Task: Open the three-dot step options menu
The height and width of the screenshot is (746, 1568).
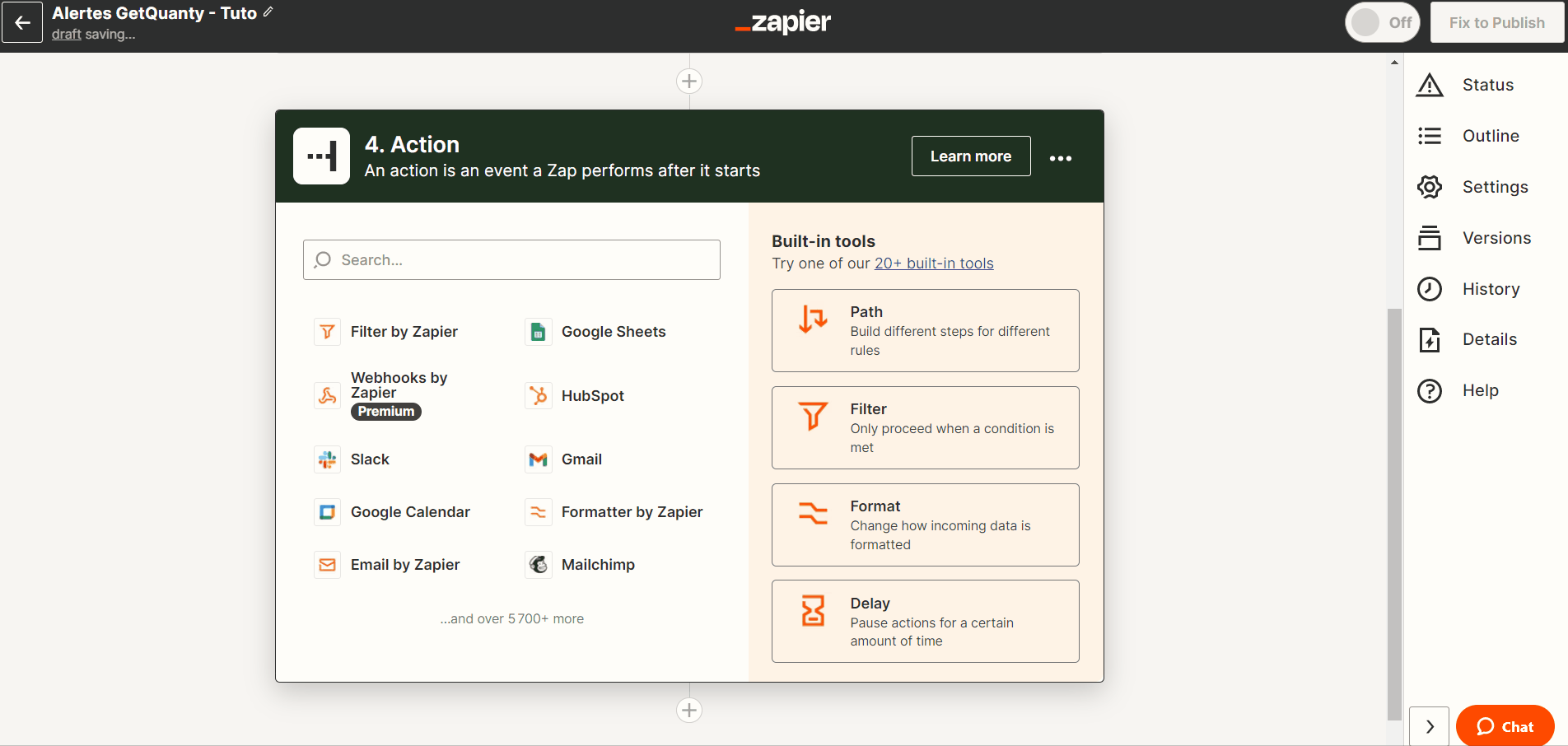Action: (x=1061, y=158)
